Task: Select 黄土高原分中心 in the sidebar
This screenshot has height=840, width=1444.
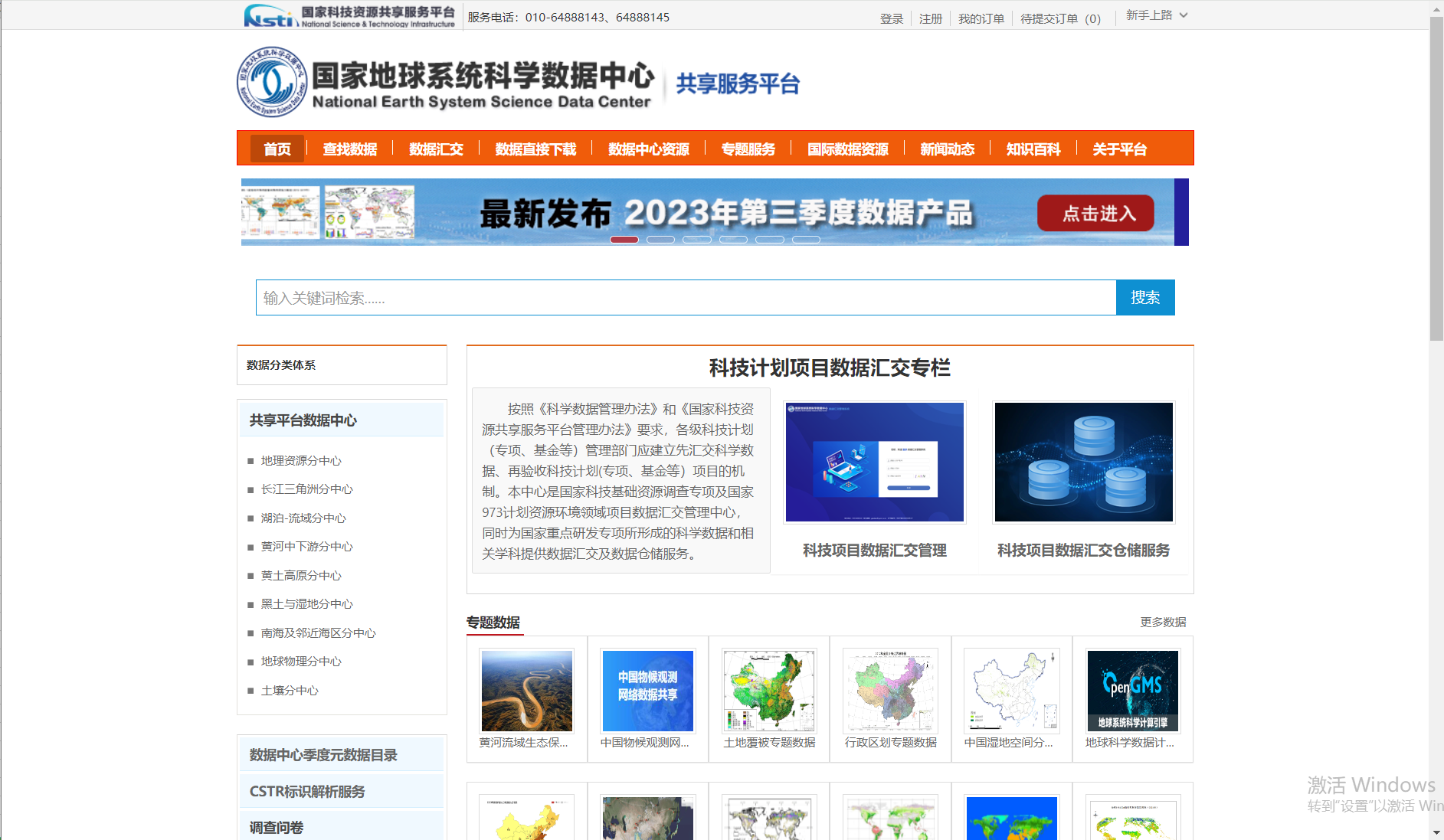Action: [300, 575]
